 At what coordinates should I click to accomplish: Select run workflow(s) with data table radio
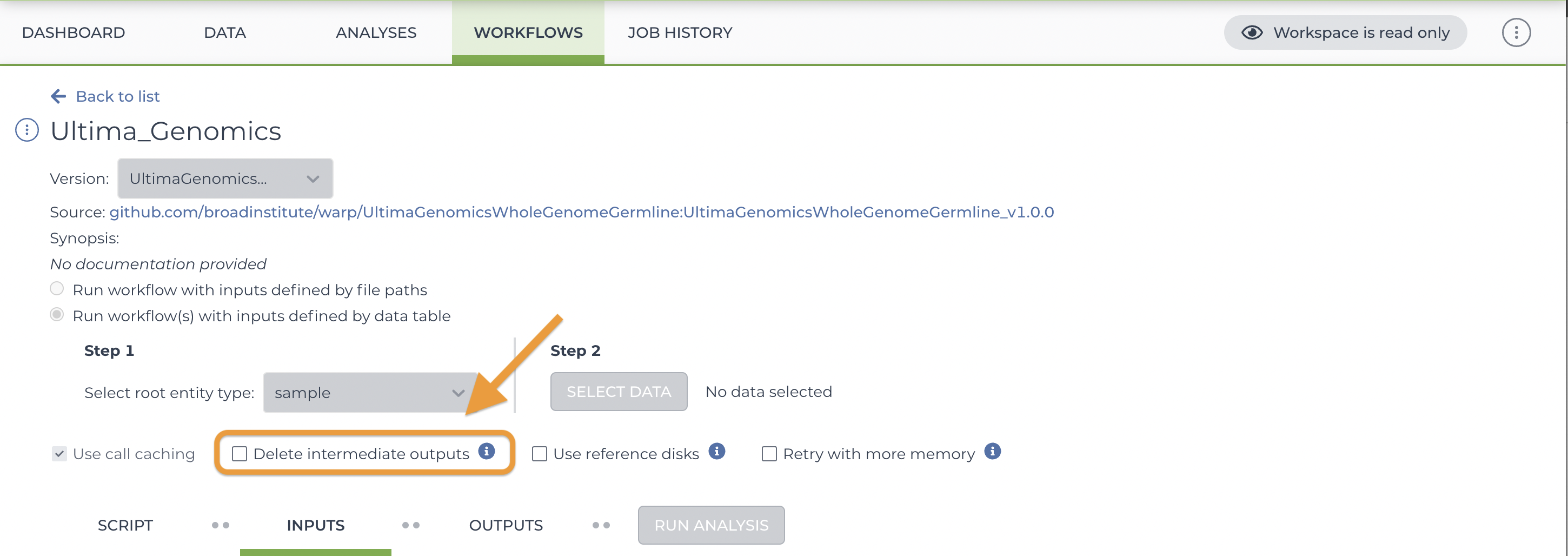[x=57, y=315]
